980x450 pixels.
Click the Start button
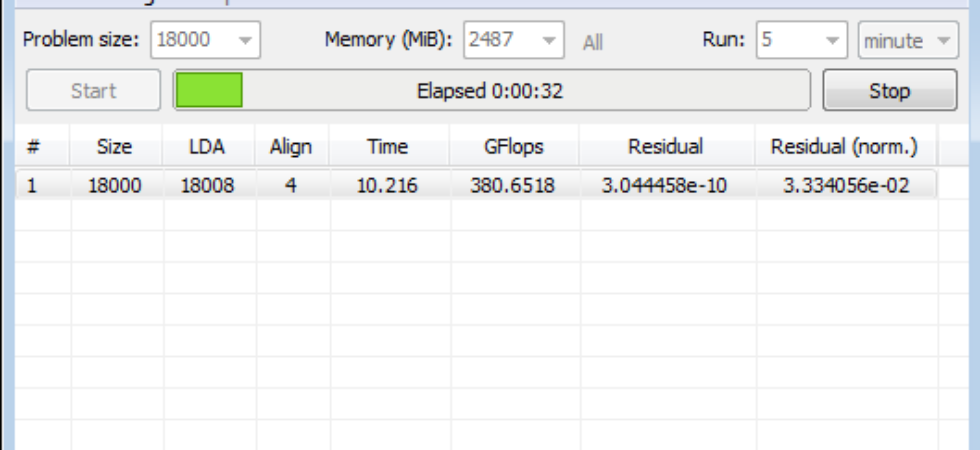point(94,91)
